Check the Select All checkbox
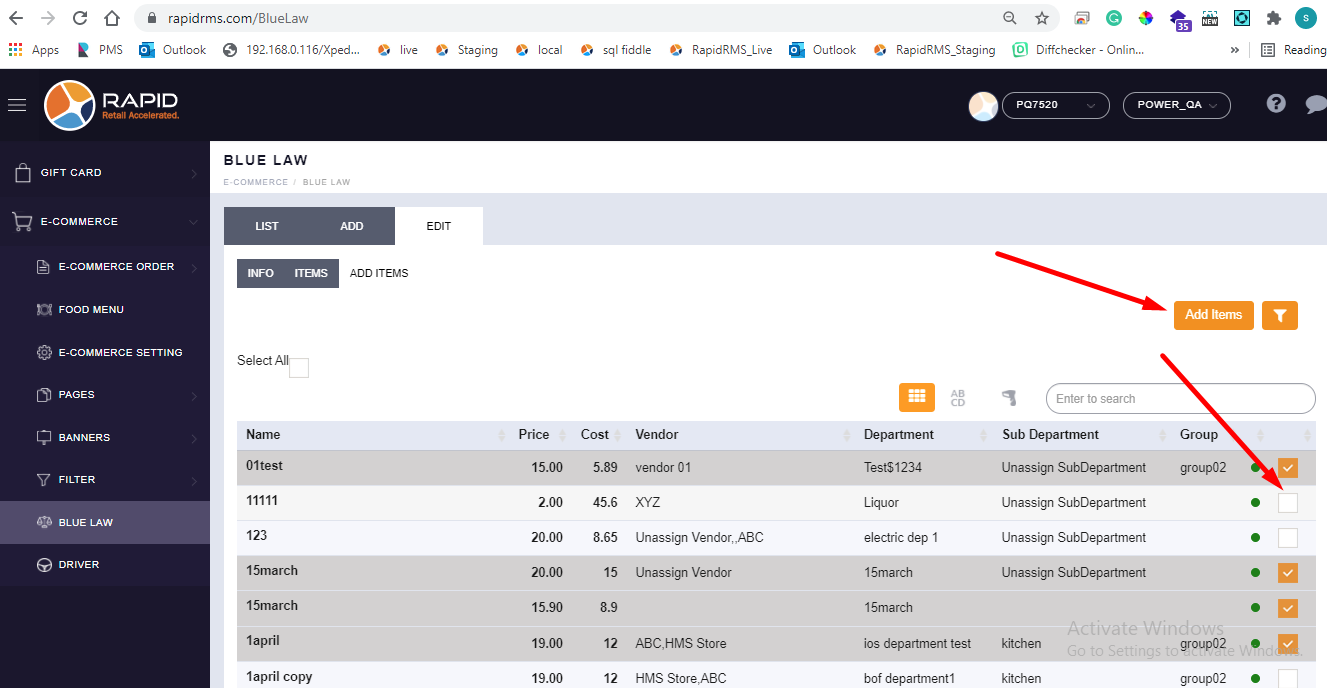Image resolution: width=1327 pixels, height=688 pixels. pyautogui.click(x=299, y=368)
